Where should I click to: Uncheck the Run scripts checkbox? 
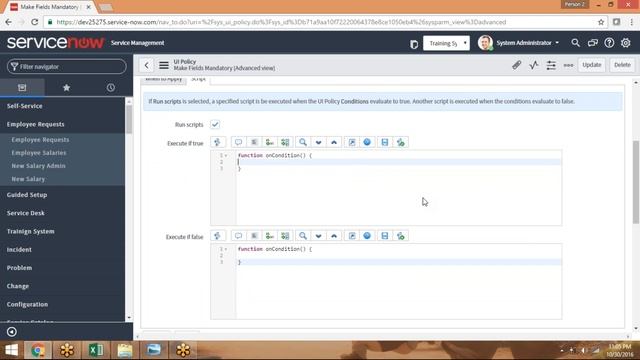[x=215, y=124]
